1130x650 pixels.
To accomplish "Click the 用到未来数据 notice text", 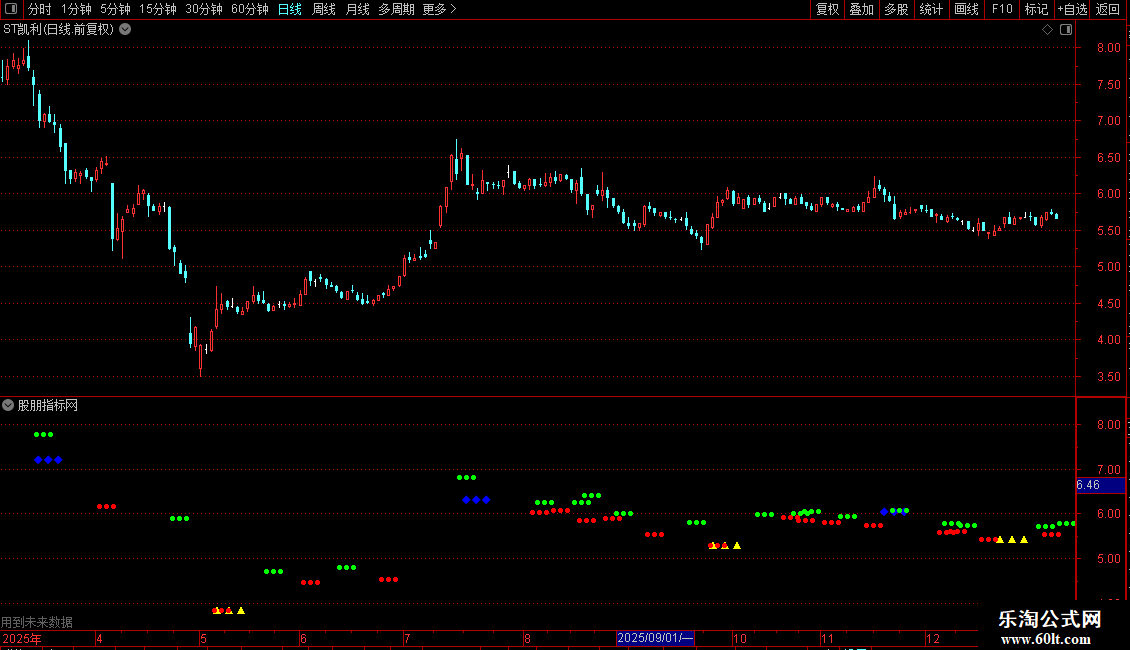I will click(x=37, y=622).
